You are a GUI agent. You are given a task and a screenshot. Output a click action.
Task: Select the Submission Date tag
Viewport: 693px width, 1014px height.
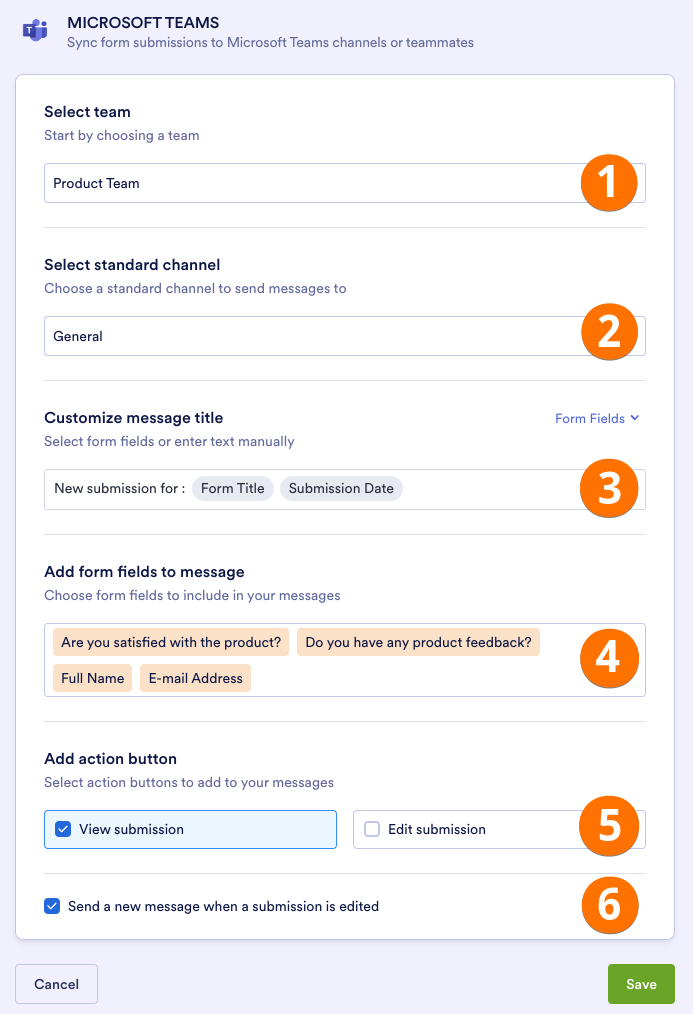[x=341, y=489]
